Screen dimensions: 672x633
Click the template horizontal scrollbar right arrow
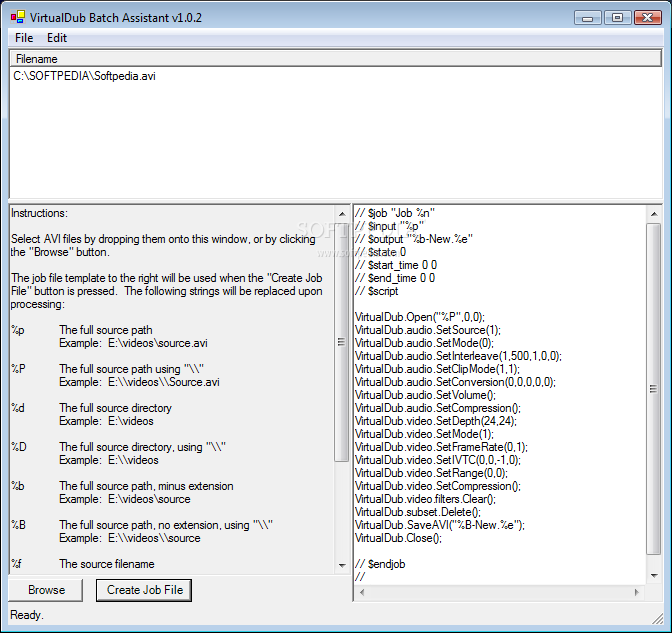click(x=636, y=592)
